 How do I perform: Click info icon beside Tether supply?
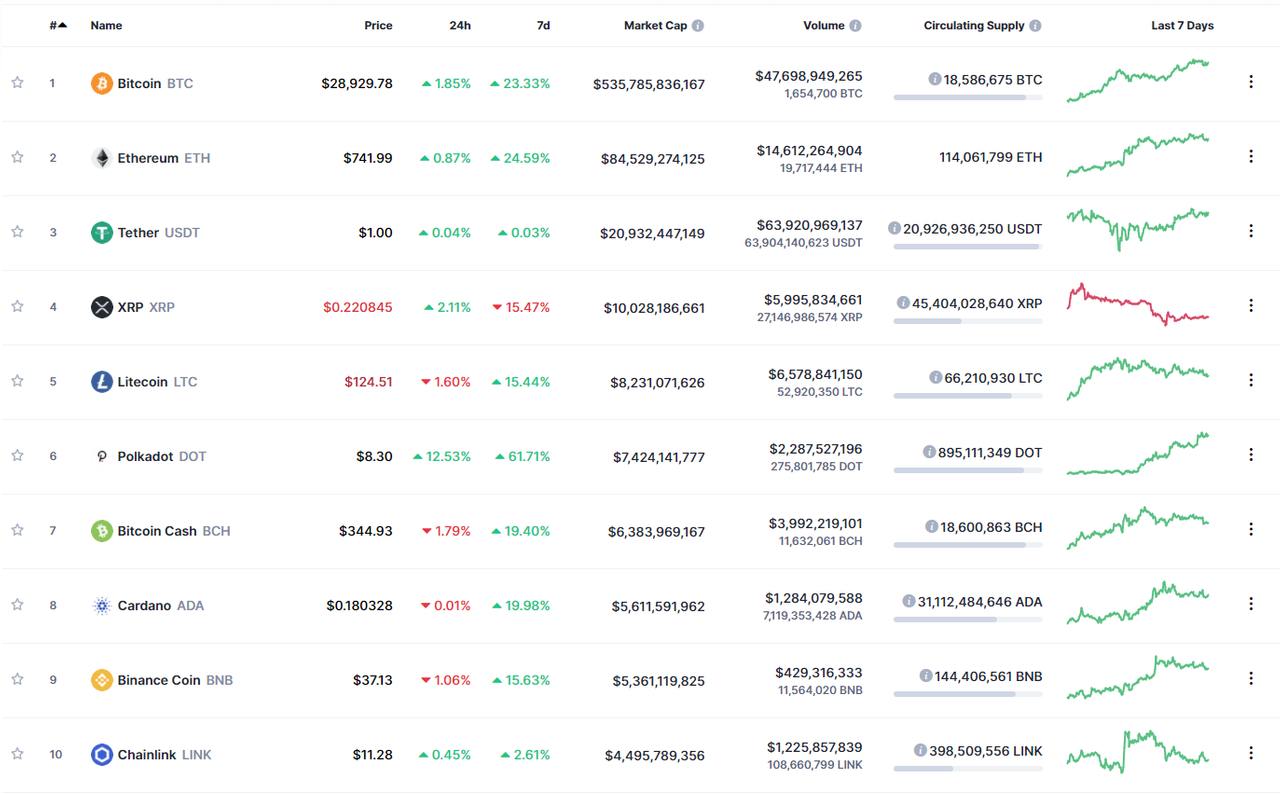pyautogui.click(x=894, y=228)
